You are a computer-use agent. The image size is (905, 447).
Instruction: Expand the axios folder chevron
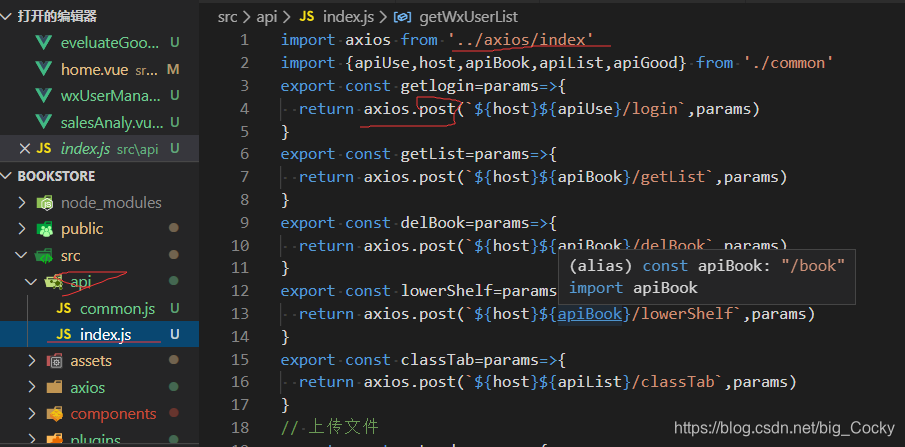click(x=32, y=387)
